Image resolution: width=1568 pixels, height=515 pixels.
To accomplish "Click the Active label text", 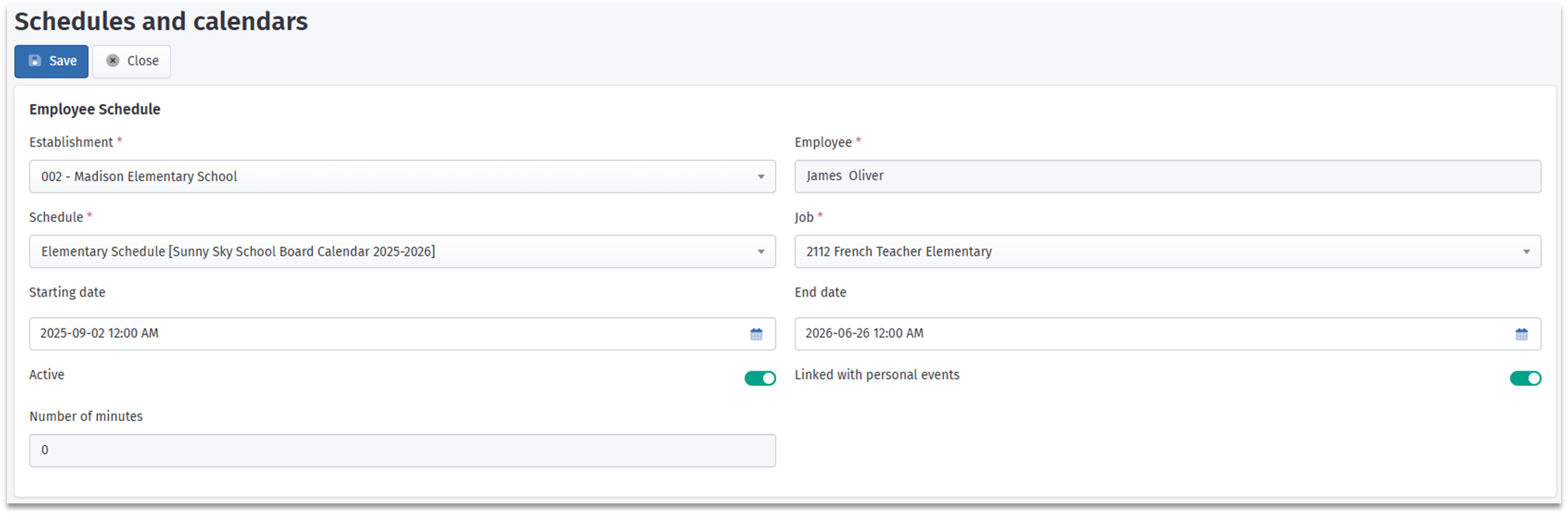I will [47, 374].
